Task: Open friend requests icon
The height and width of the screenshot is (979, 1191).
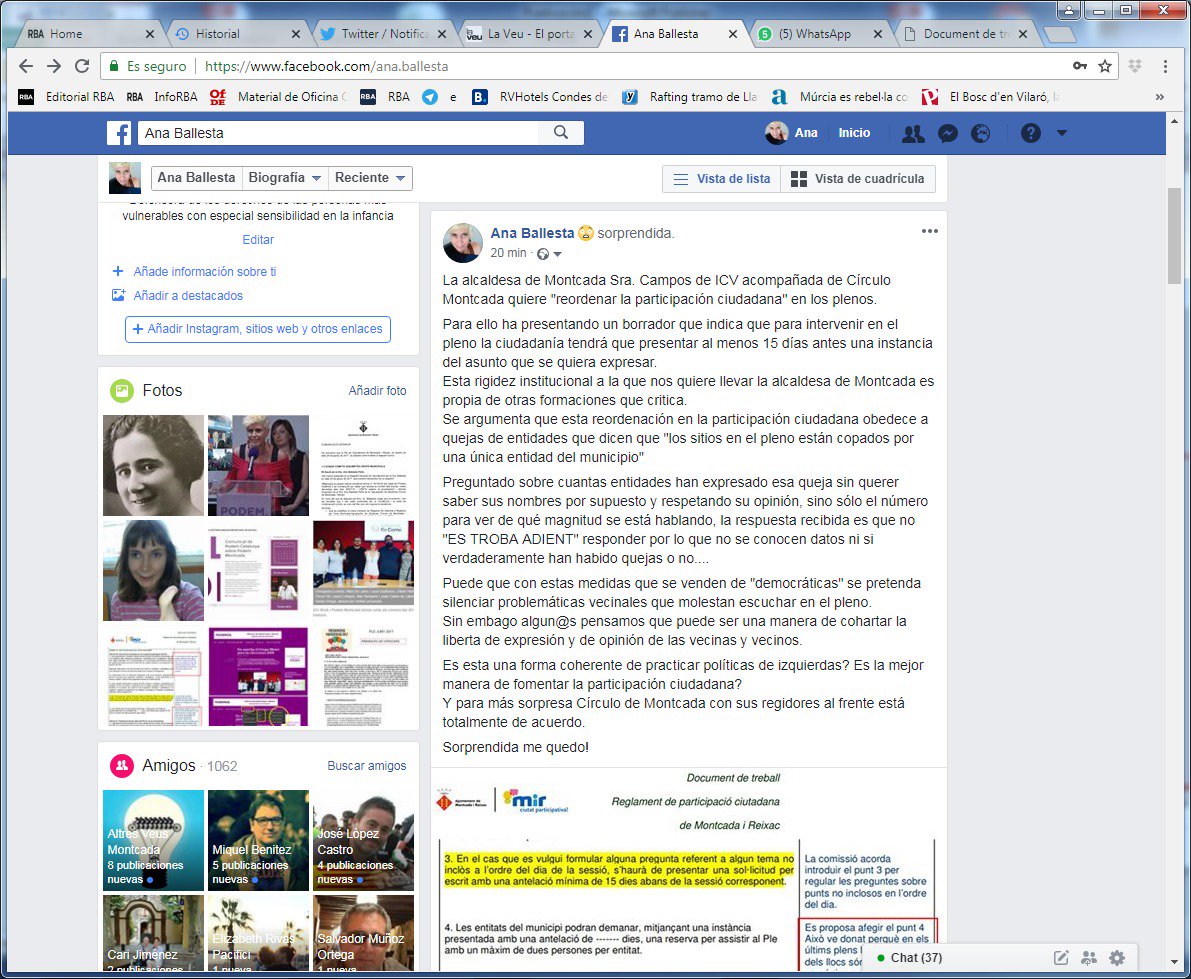Action: click(913, 134)
